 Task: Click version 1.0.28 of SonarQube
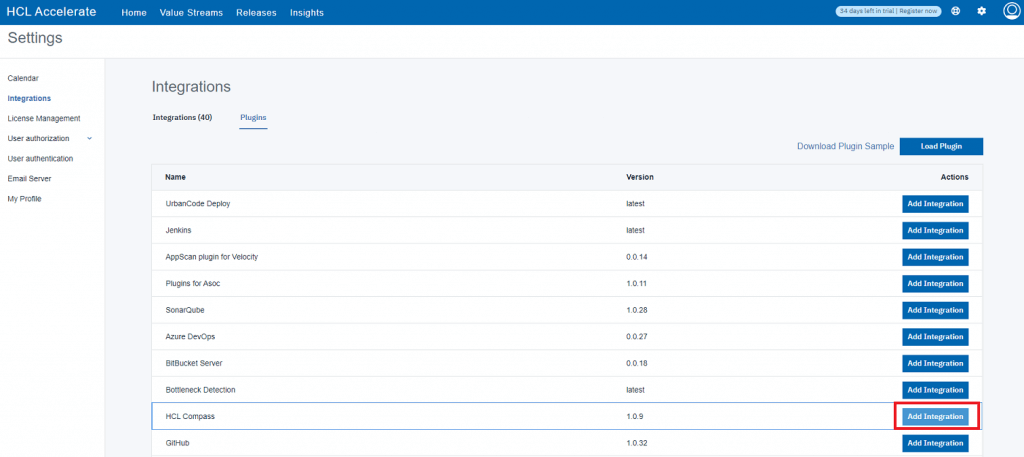(637, 310)
